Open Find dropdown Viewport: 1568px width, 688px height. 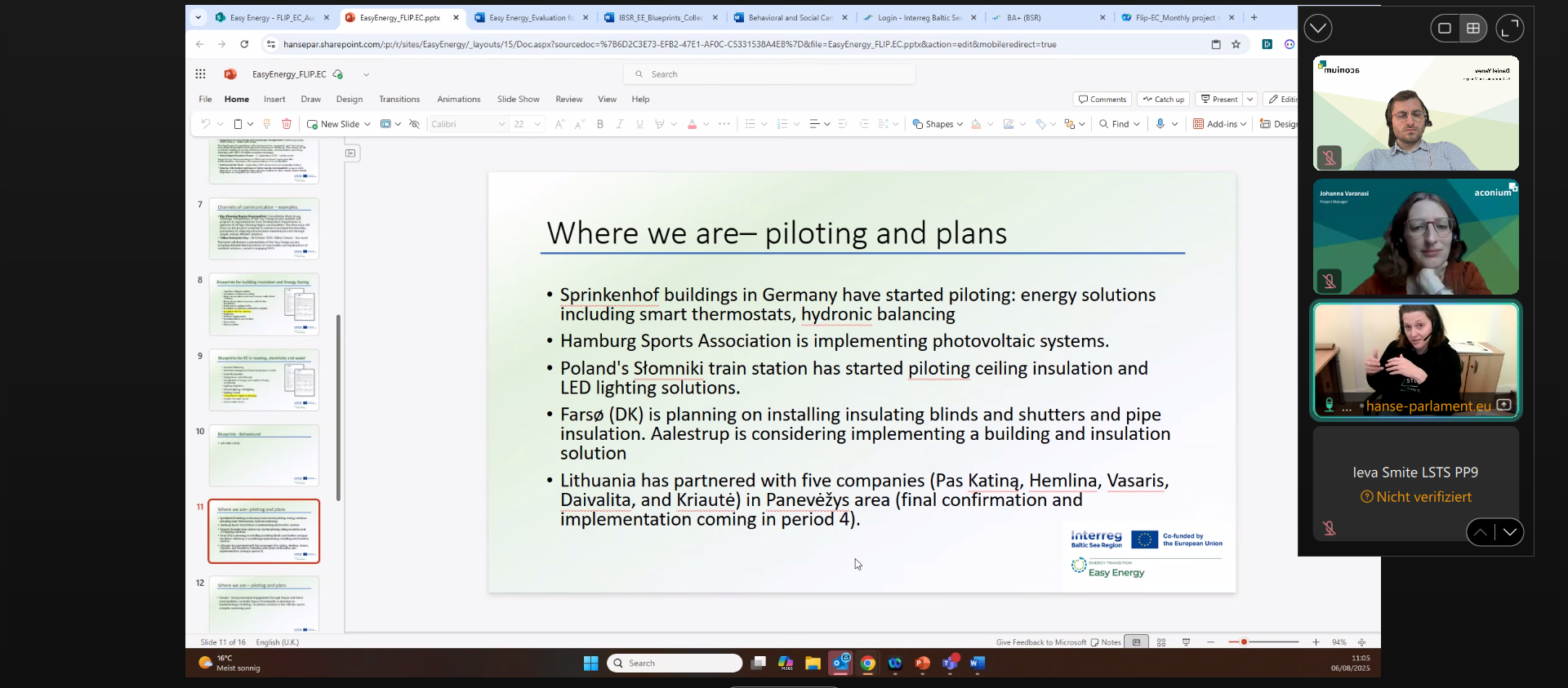1119,124
